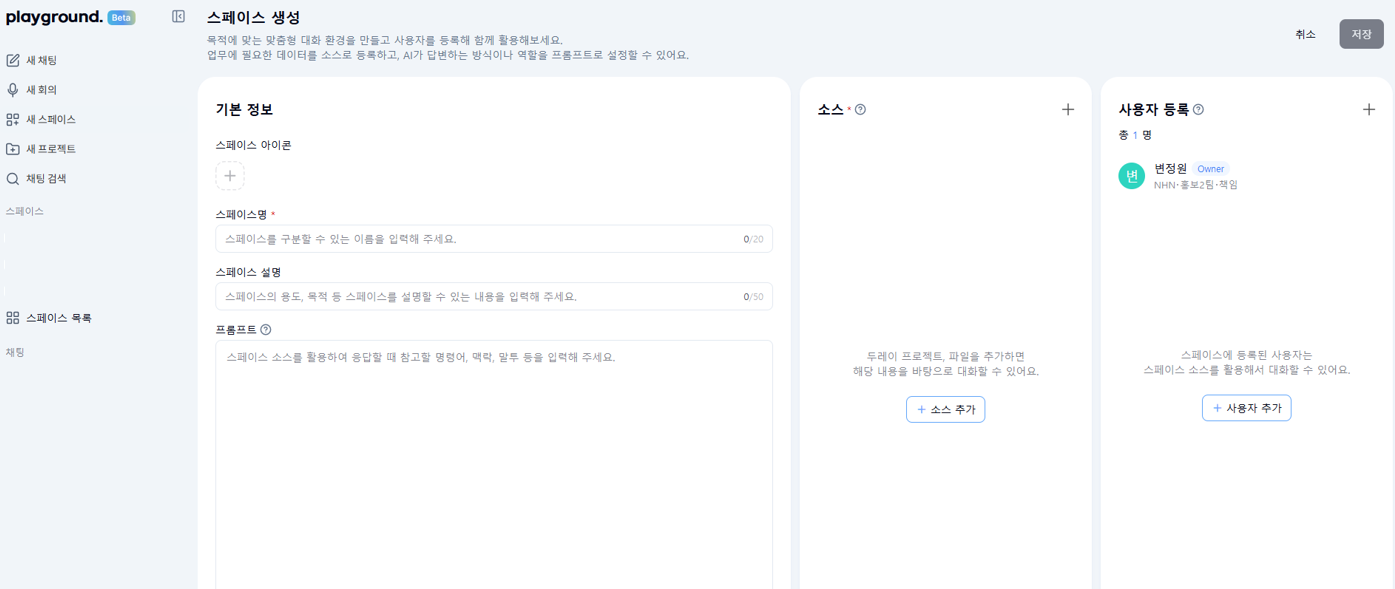Click the new space grid-plus icon
Image resolution: width=1395 pixels, height=589 pixels.
[13, 119]
